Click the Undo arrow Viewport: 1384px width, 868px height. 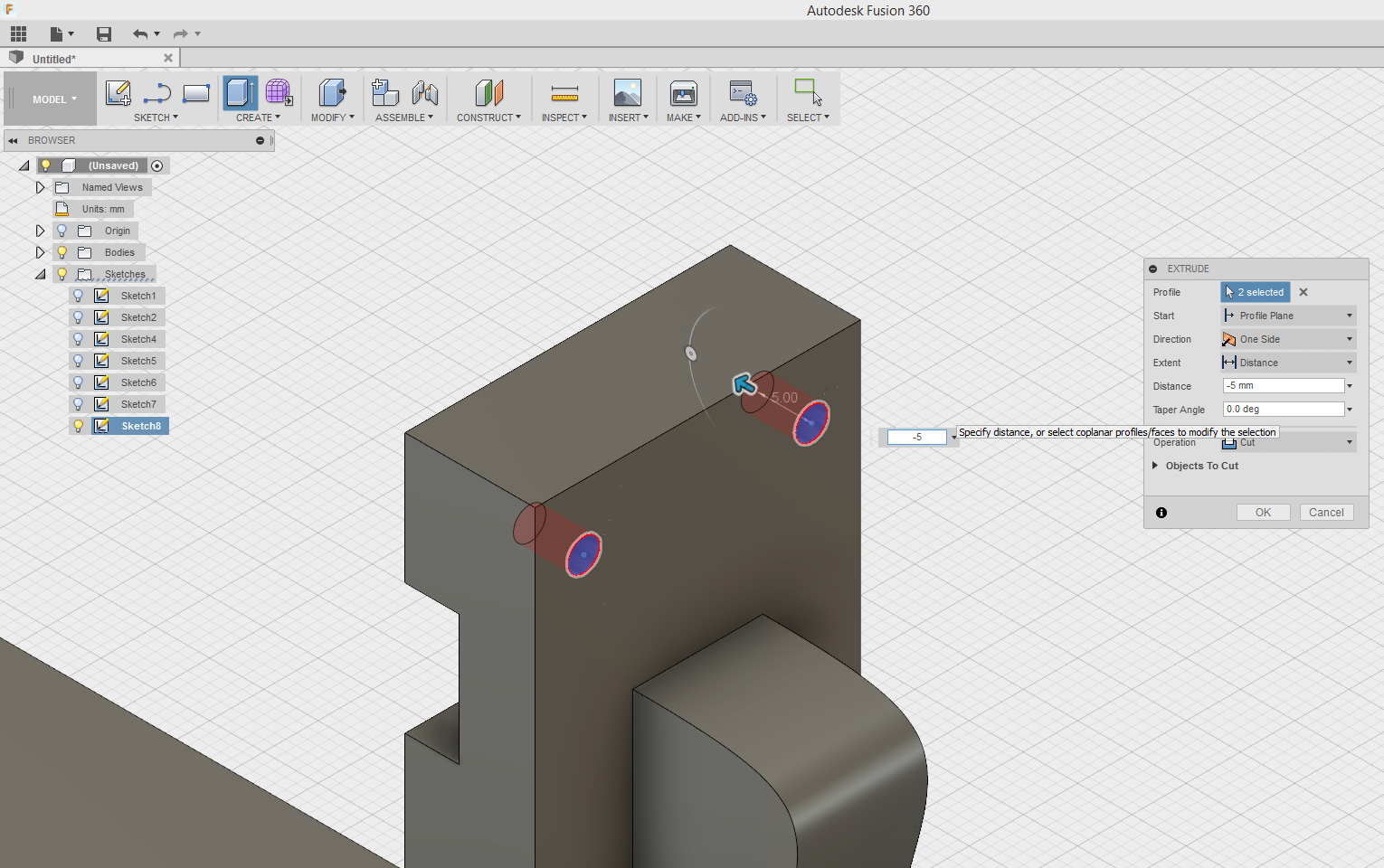point(140,34)
